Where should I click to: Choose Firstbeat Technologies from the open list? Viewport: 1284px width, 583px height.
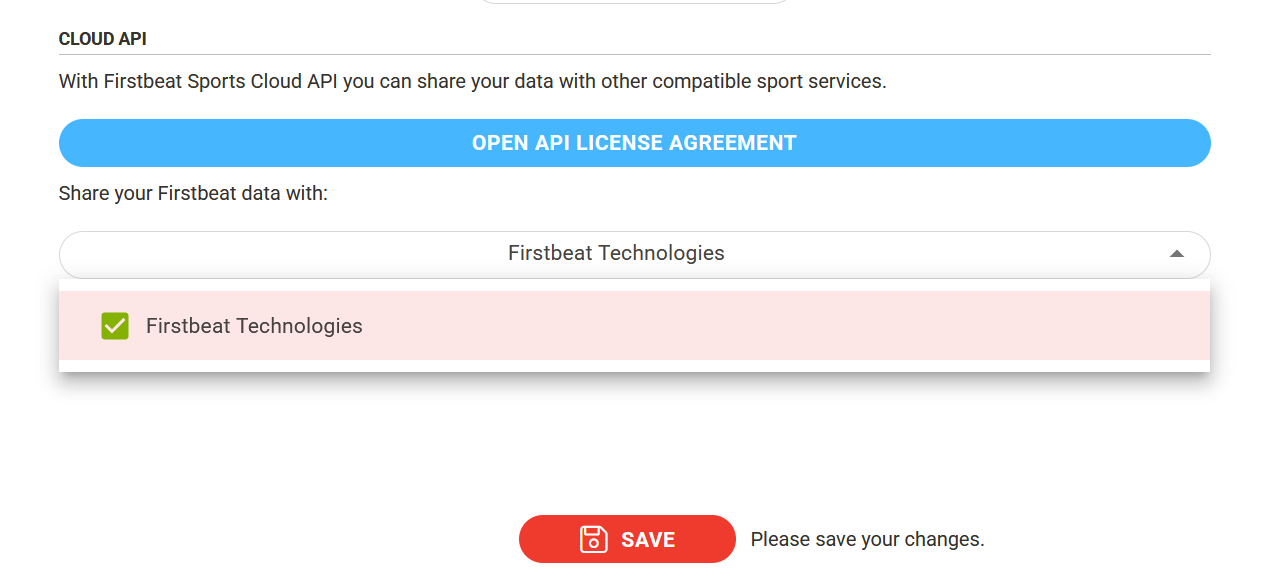254,326
